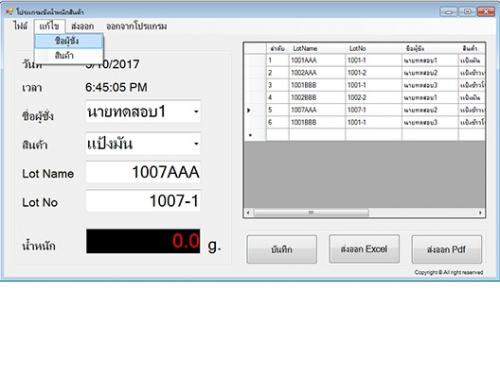This screenshot has height=376, width=500.
Task: Click LotNo cell 1002-2 in row 4
Action: point(374,97)
